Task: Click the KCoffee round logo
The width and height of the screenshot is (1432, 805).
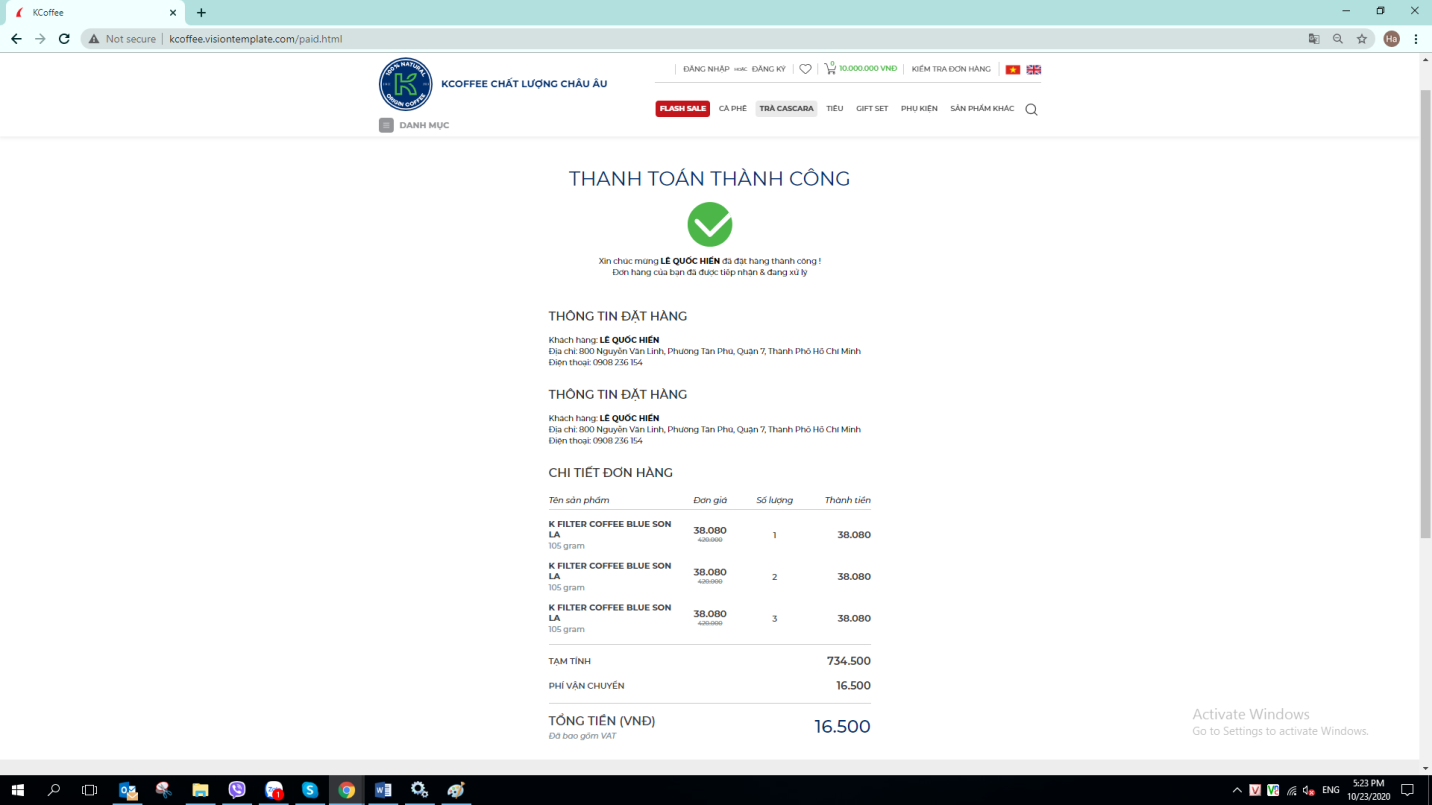Action: tap(405, 84)
